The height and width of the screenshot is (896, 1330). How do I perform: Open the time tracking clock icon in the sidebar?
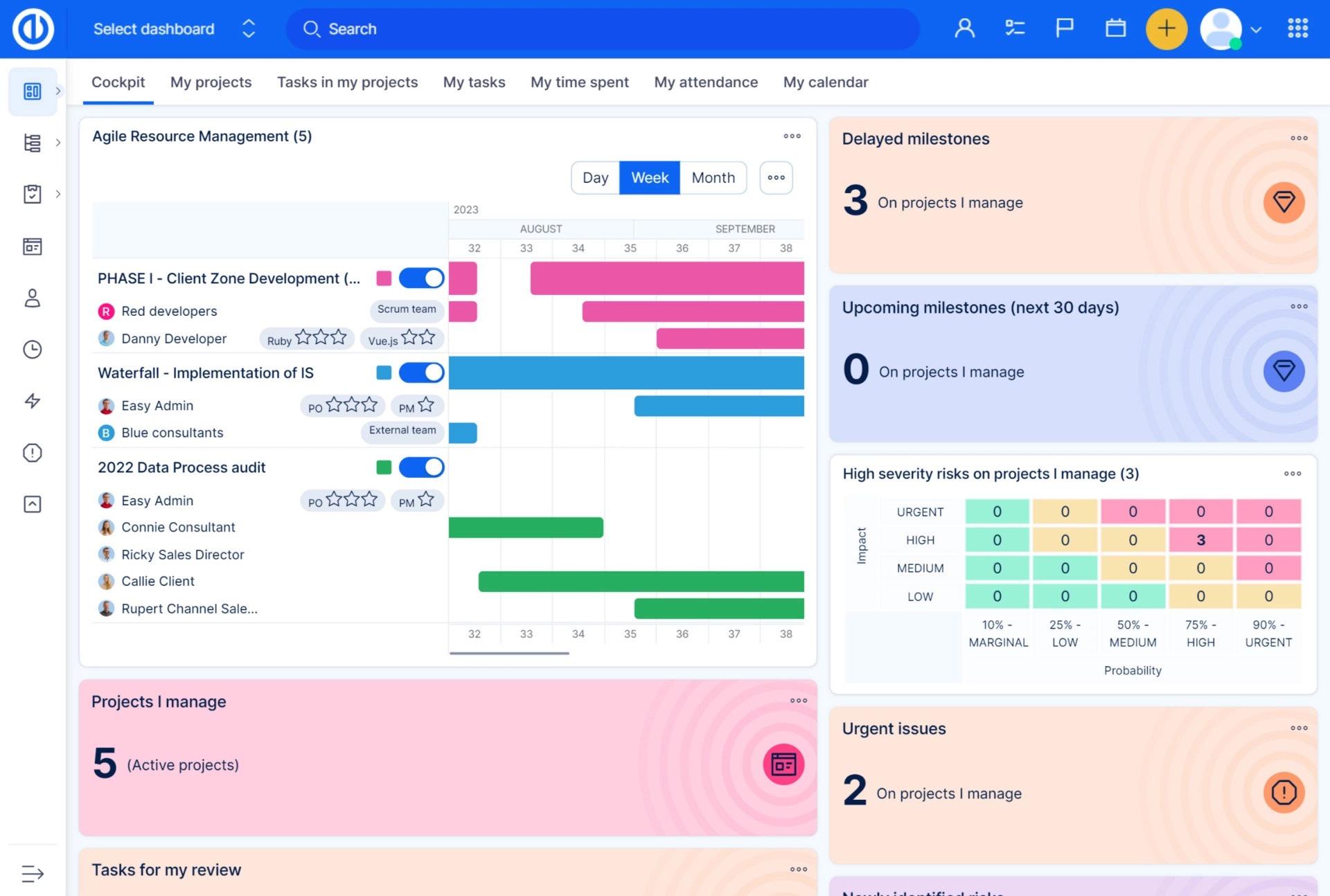tap(32, 350)
